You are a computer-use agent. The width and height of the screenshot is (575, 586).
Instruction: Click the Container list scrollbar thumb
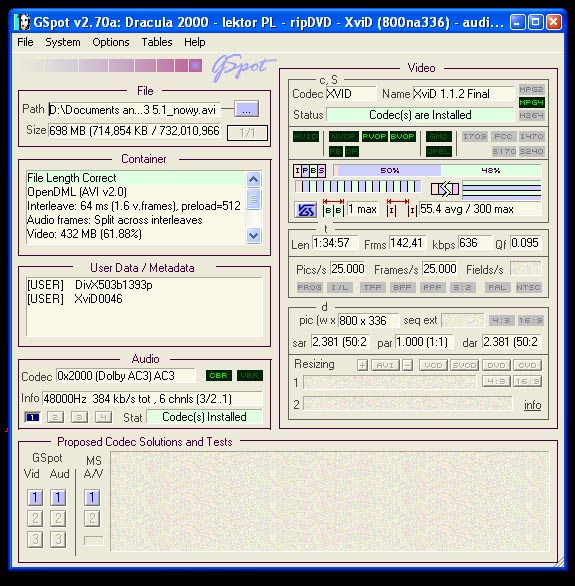coord(253,199)
